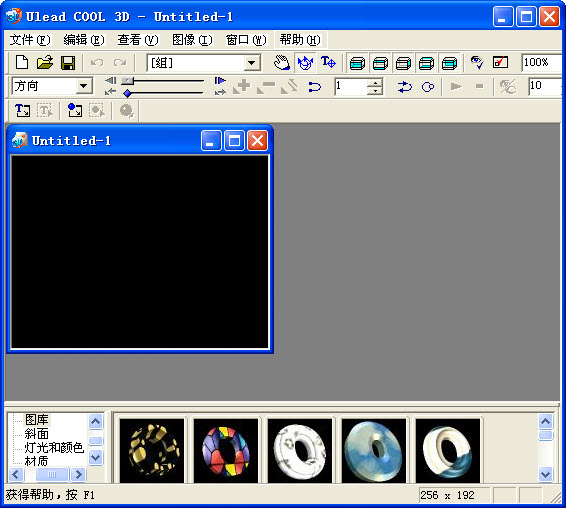Click the frame count field showing 10

pos(545,86)
